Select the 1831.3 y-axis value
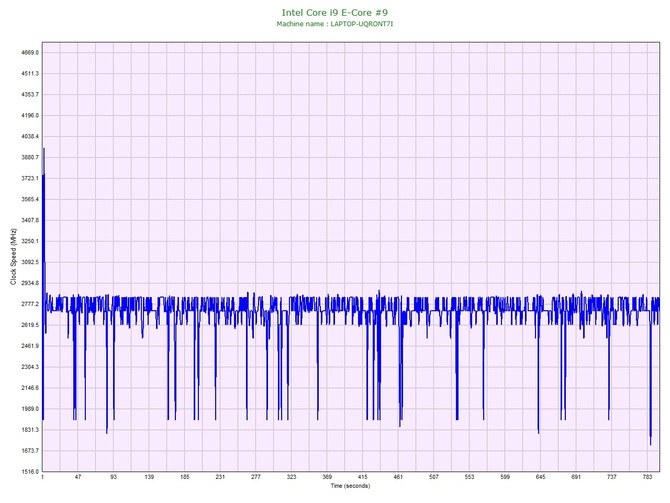 pos(30,429)
